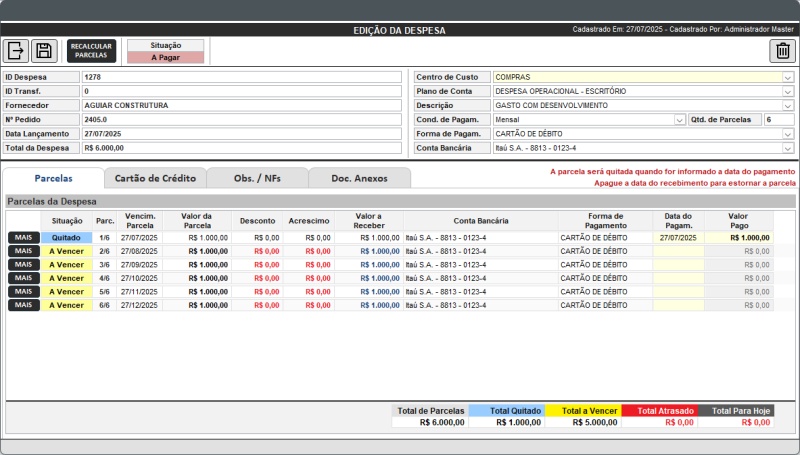
Task: Click the Qtd. de Parcelas field
Action: click(x=779, y=119)
